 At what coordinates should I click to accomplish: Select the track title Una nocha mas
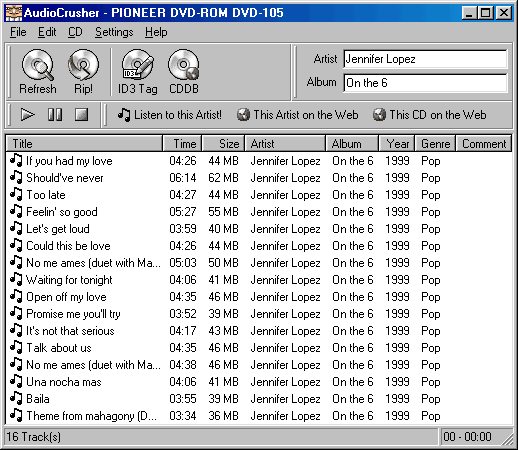64,382
